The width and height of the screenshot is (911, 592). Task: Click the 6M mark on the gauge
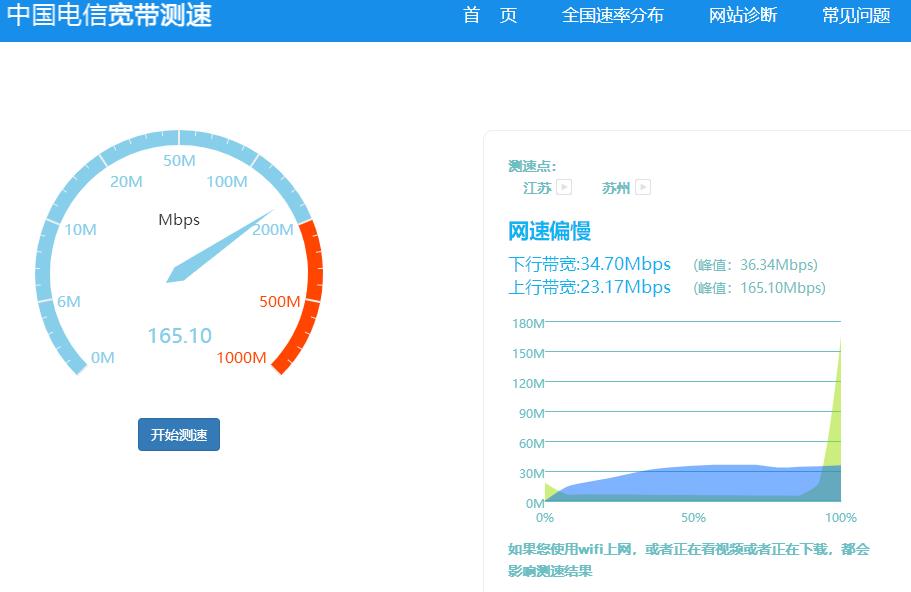coord(69,302)
